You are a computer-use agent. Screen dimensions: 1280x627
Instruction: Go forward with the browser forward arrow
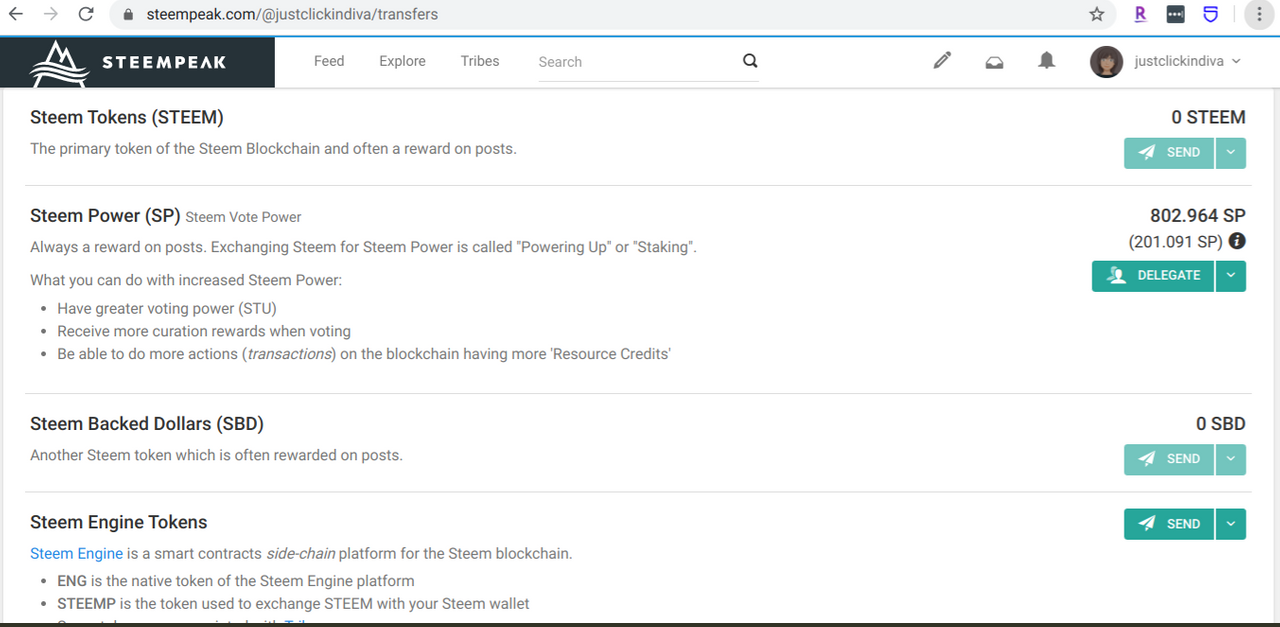pyautogui.click(x=52, y=15)
